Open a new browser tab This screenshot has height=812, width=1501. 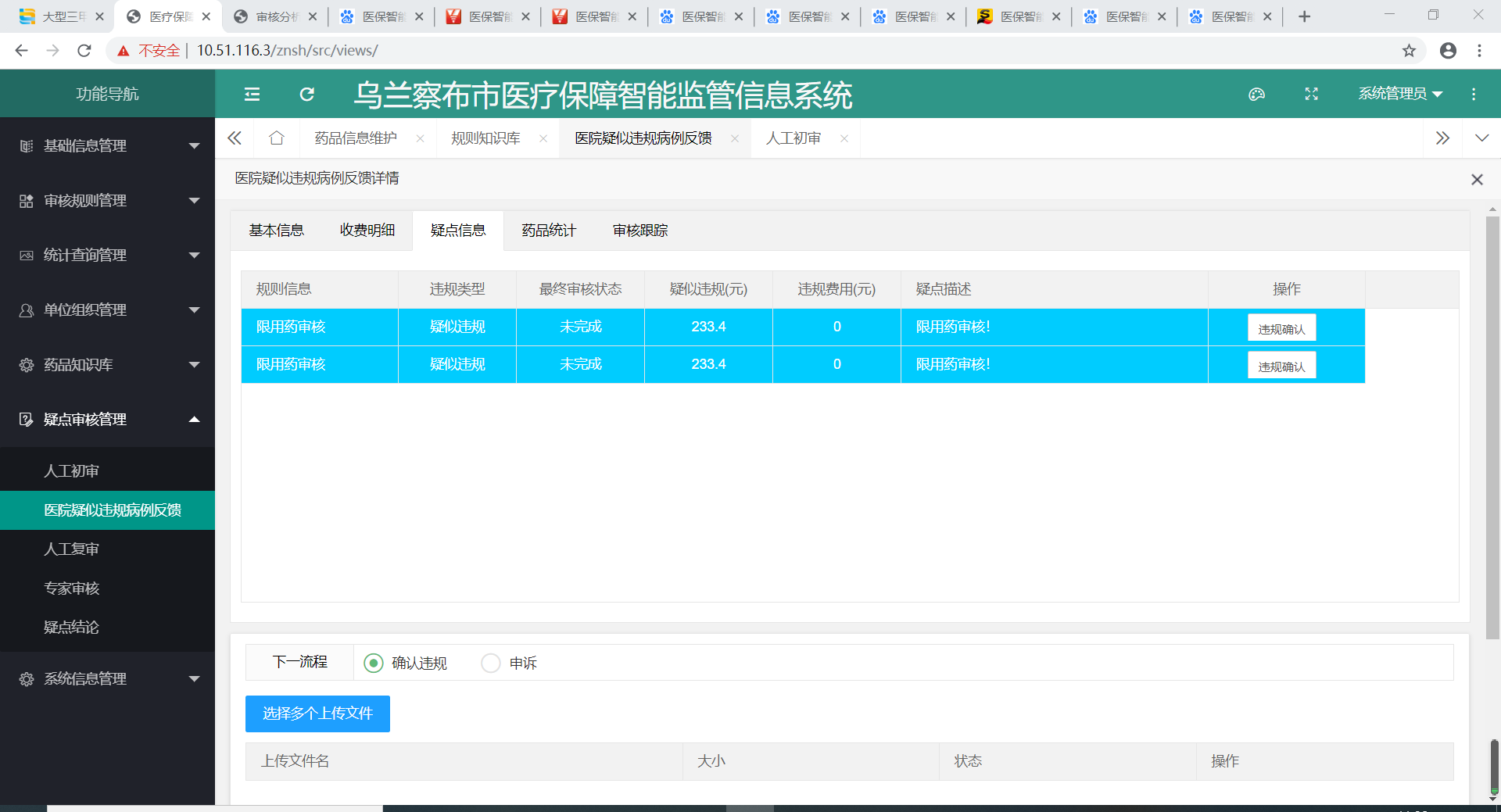[1304, 16]
